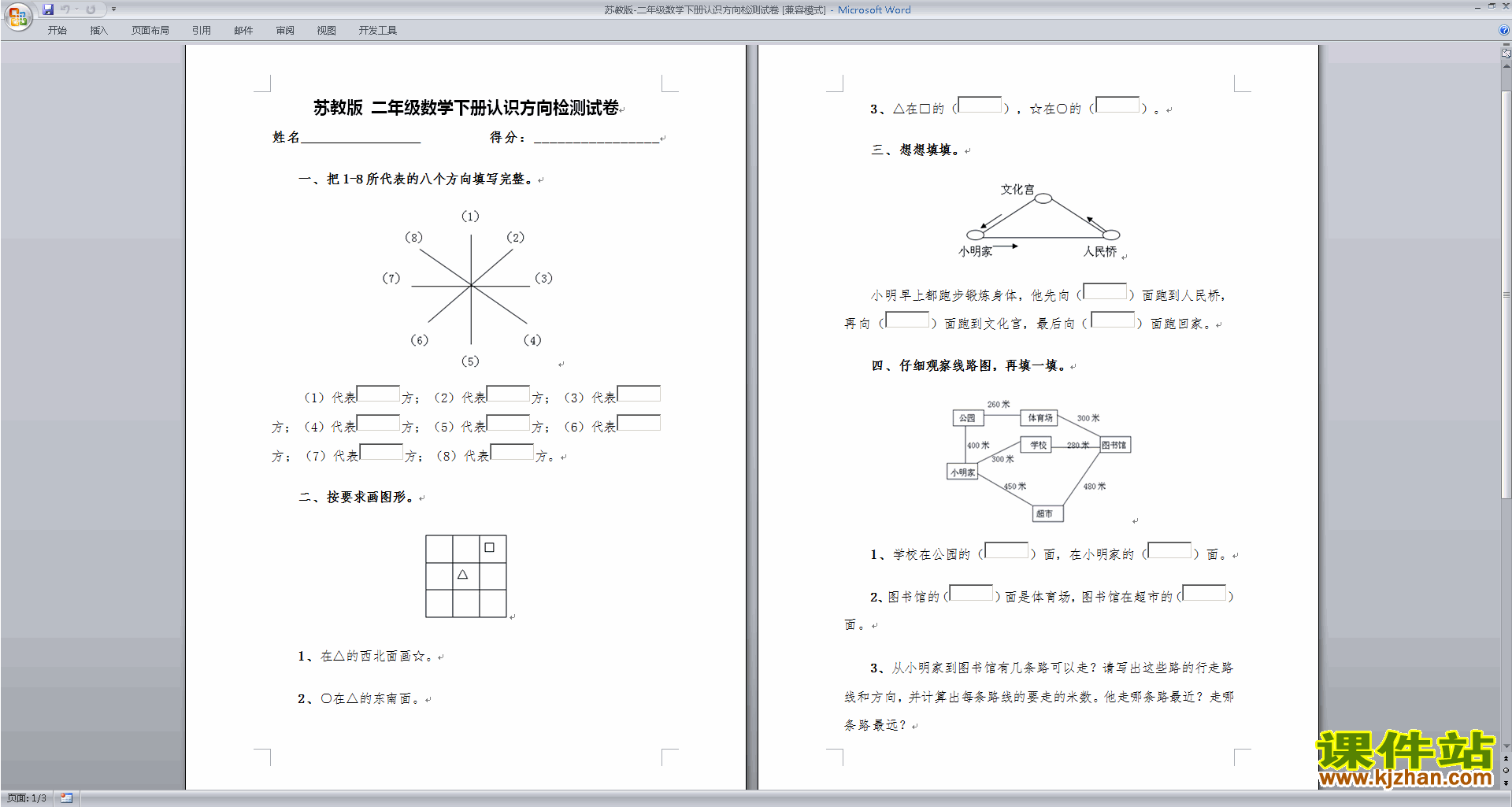The image size is (1512, 807).
Task: Open the 审阅 ribbon tab
Action: click(285, 31)
